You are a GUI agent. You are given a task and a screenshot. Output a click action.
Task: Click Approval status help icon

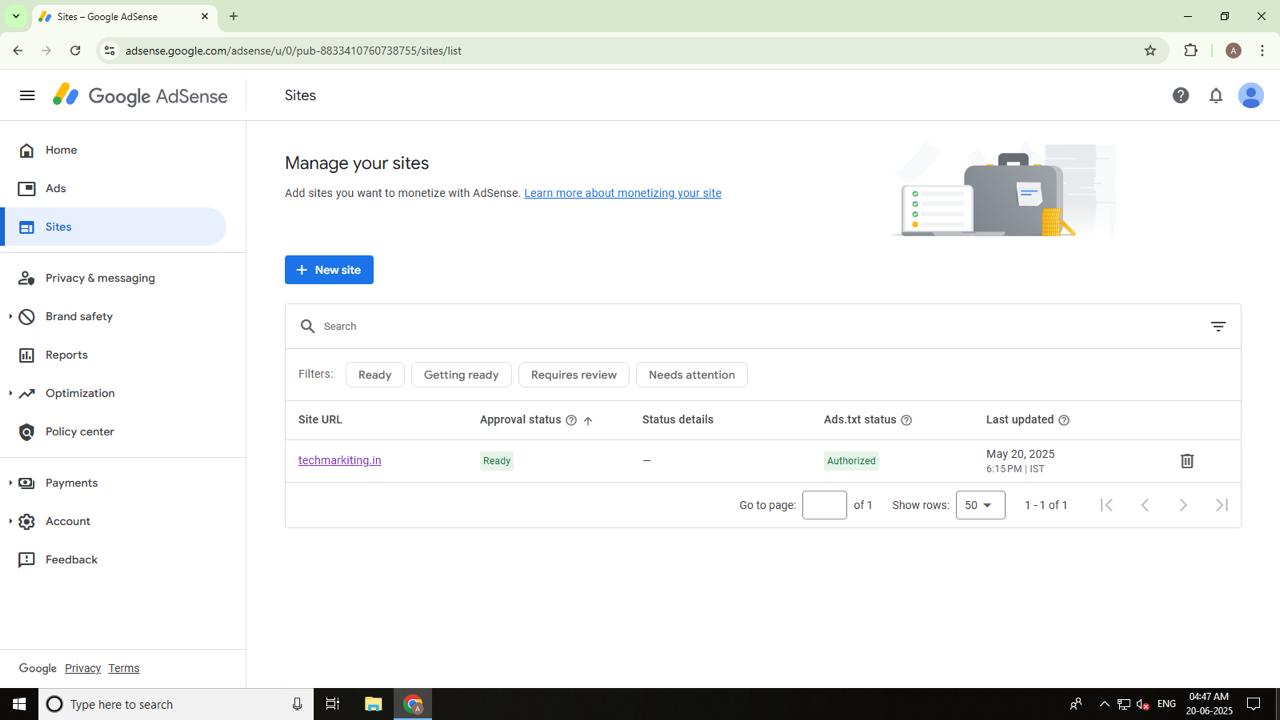point(571,420)
